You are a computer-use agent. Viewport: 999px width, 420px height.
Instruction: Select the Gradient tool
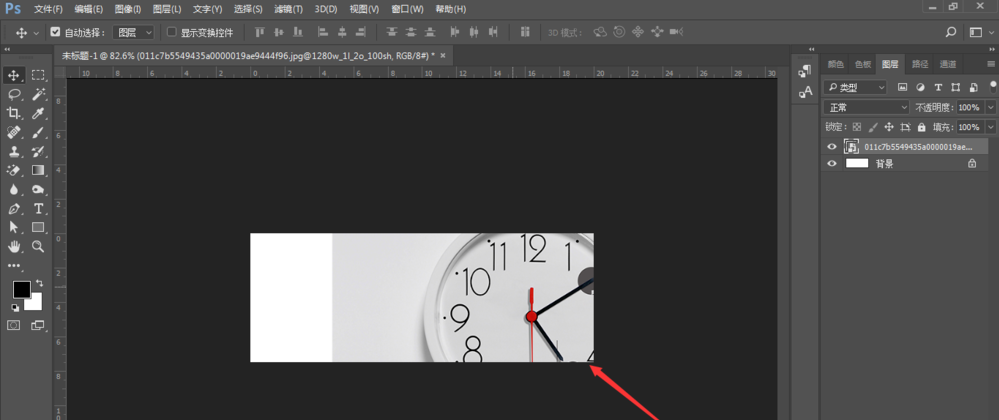(38, 170)
